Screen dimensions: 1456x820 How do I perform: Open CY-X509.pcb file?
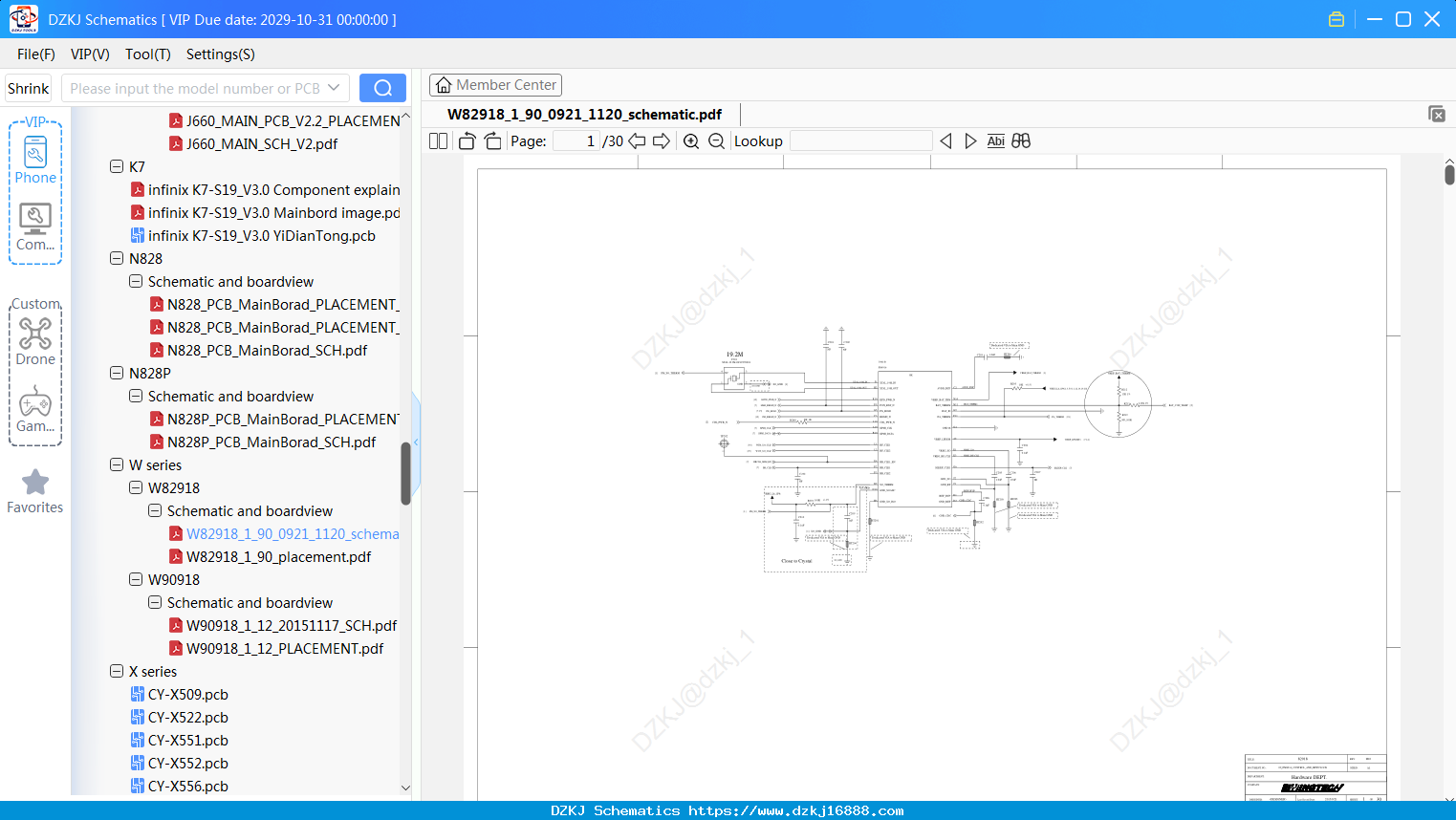point(187,694)
